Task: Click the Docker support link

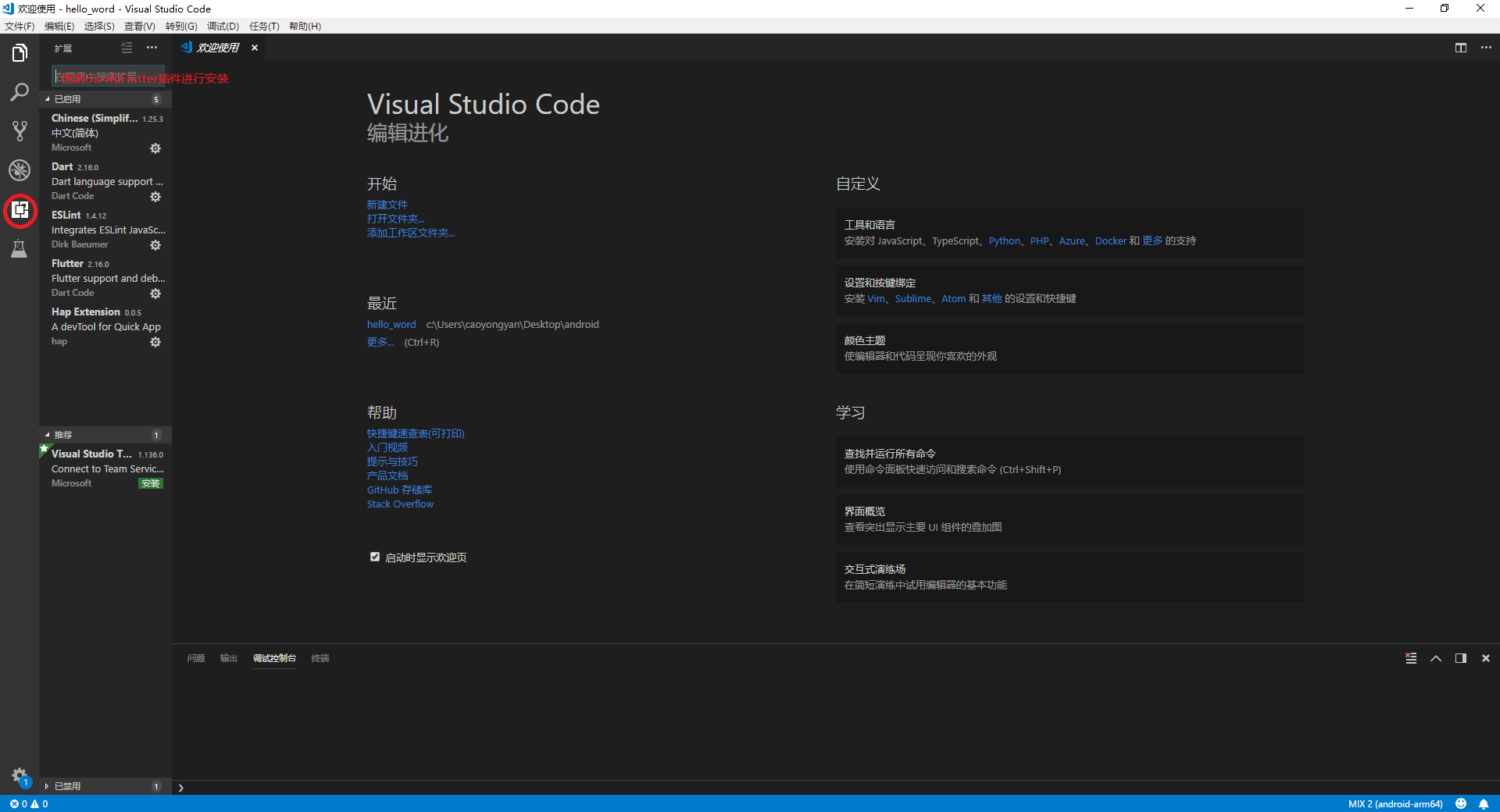Action: click(1110, 240)
